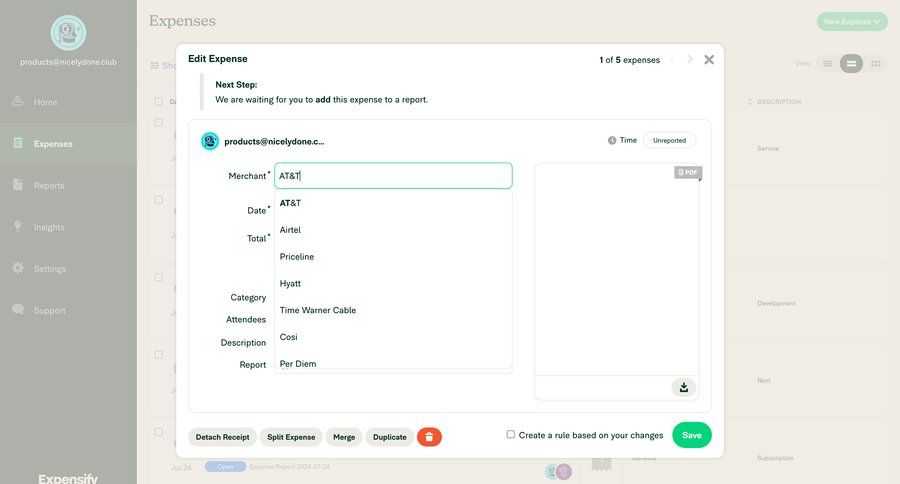
Task: Switch to list view icon
Action: 827,64
